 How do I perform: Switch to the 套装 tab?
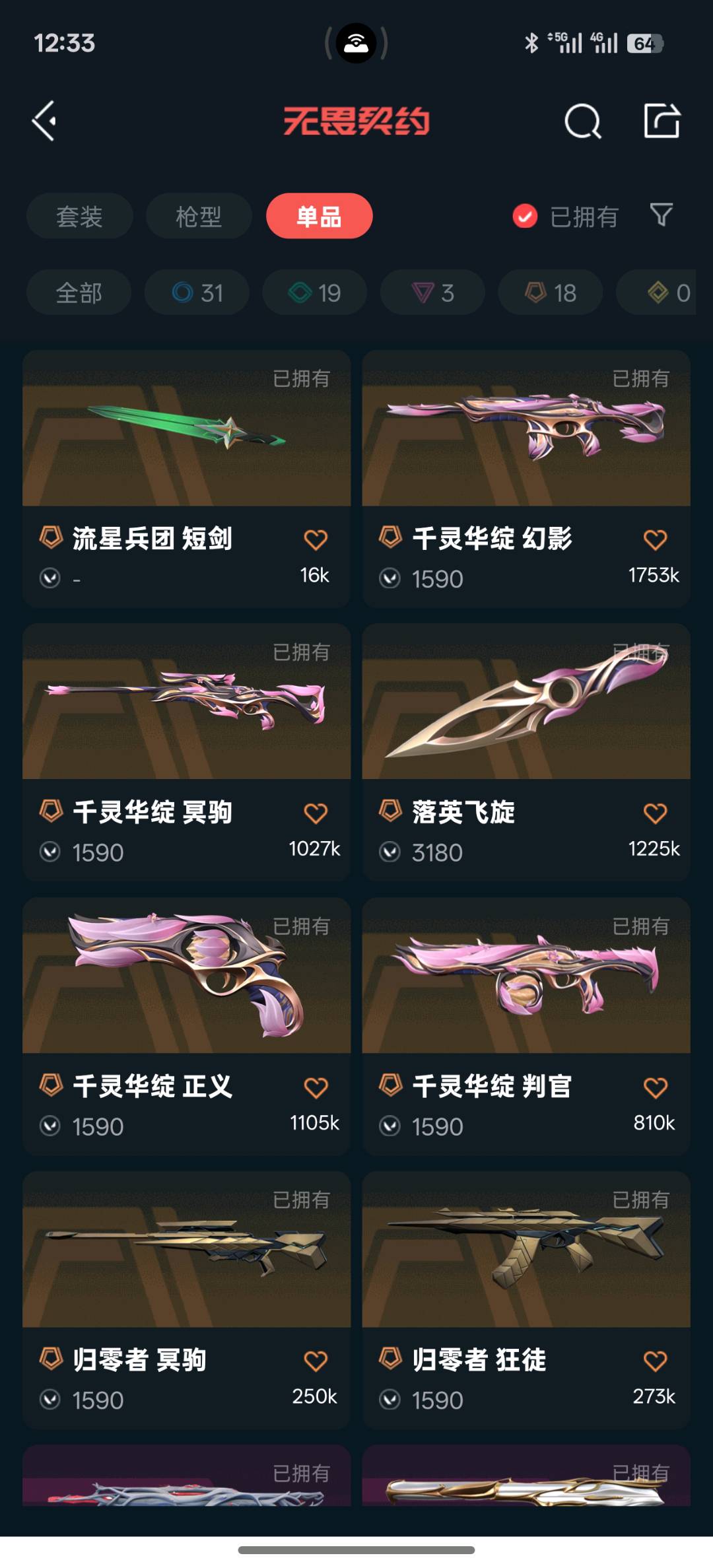(x=80, y=216)
